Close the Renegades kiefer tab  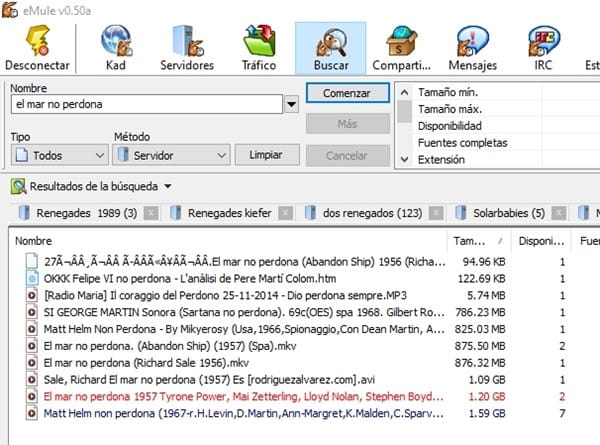pyautogui.click(x=285, y=213)
